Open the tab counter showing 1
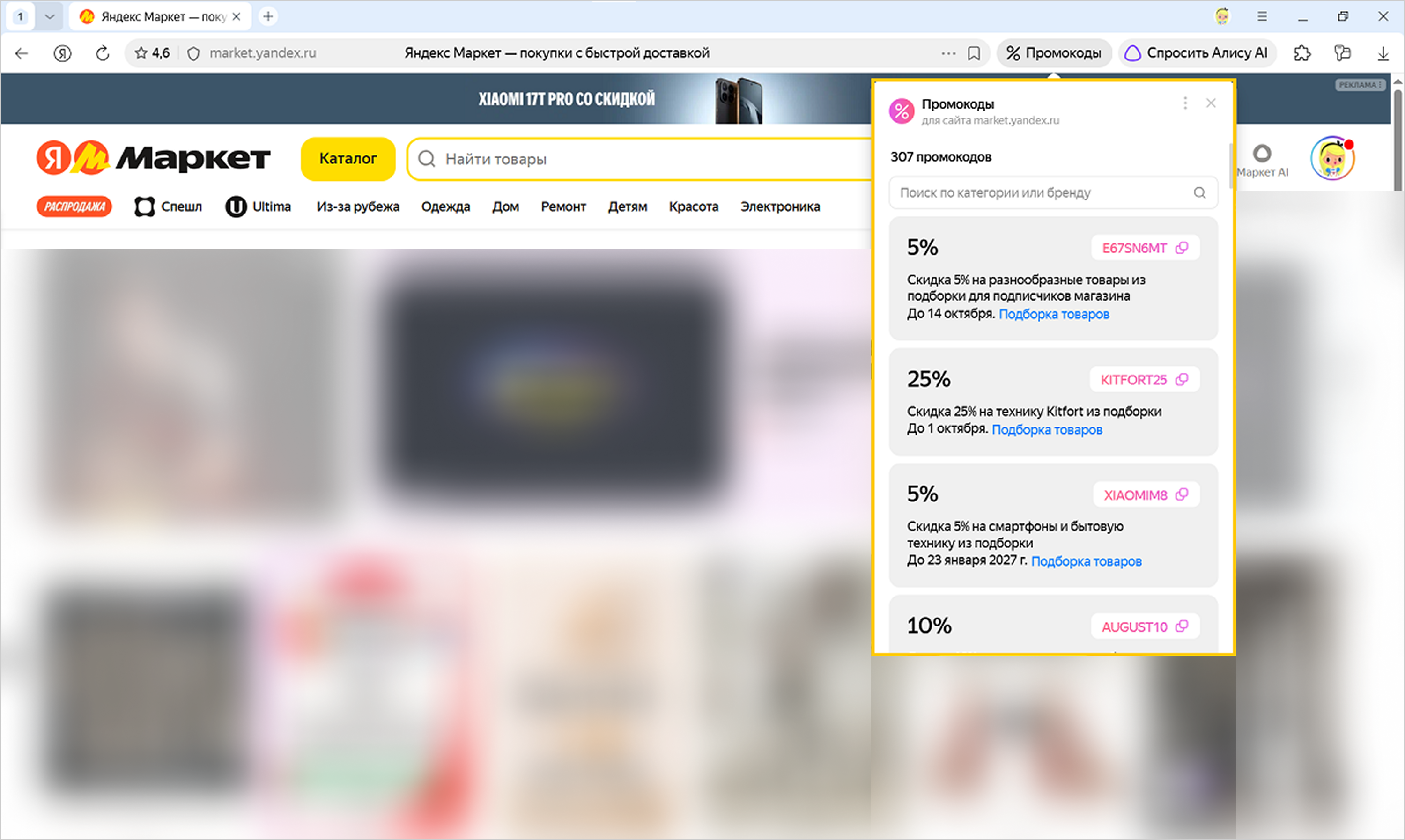 21,16
